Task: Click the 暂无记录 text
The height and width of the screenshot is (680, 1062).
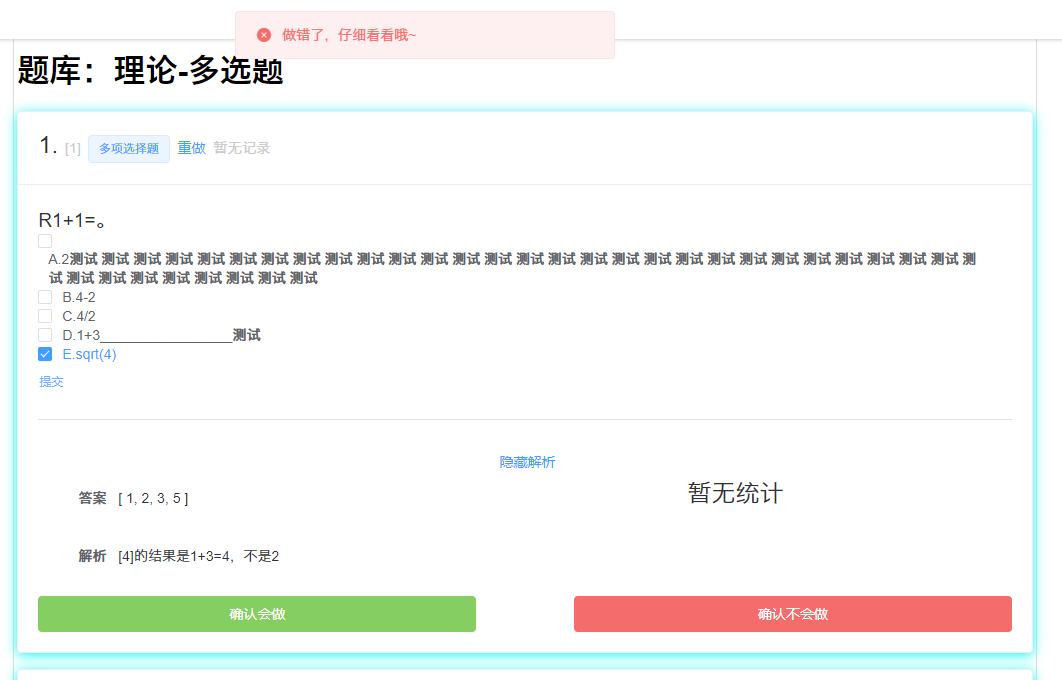Action: click(x=242, y=148)
